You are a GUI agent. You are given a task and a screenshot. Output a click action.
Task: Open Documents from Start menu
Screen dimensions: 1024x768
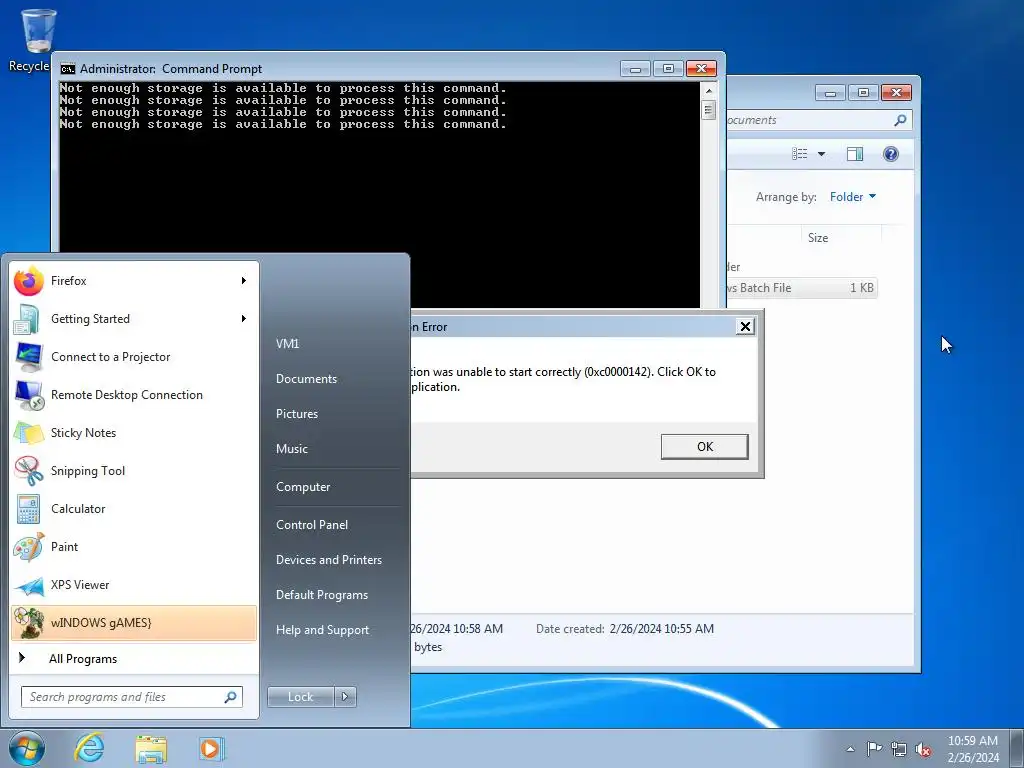(x=306, y=379)
